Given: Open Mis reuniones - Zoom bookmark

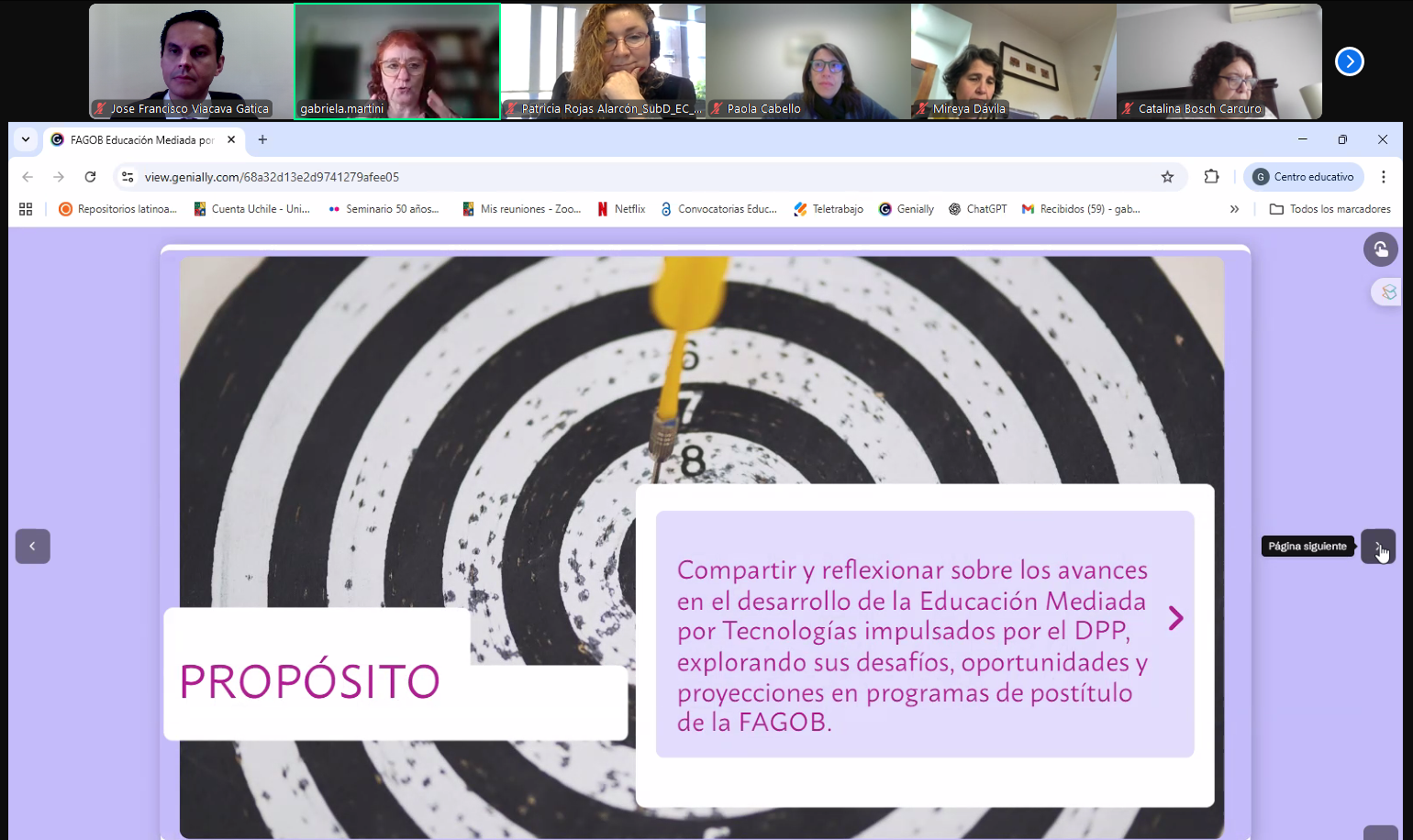Looking at the screenshot, I should coord(521,209).
